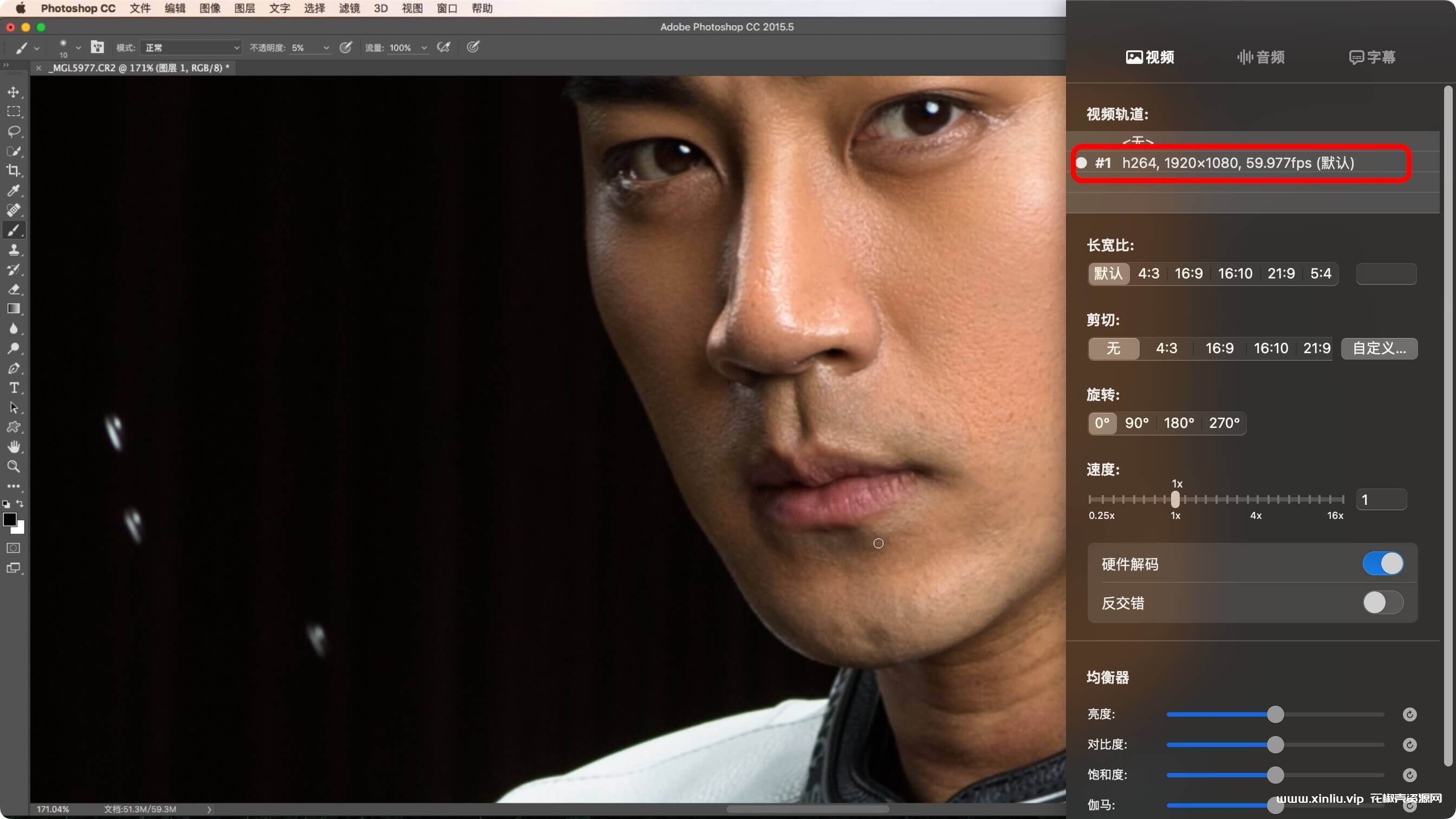Select the Gradient tool
This screenshot has height=819, width=1456.
(x=14, y=309)
